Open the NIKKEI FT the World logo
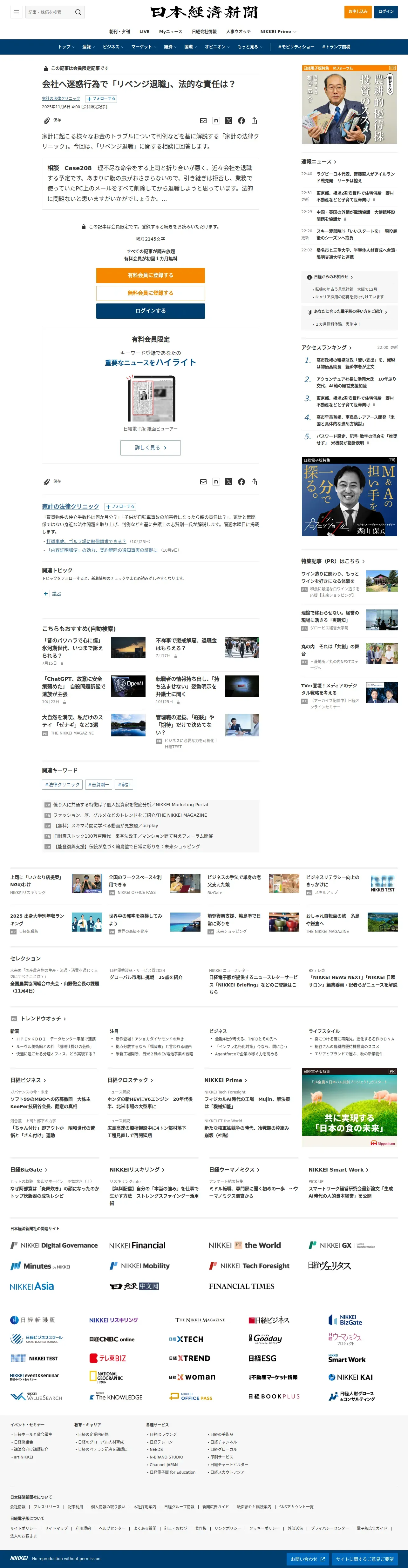The image size is (408, 1568). (x=245, y=1246)
